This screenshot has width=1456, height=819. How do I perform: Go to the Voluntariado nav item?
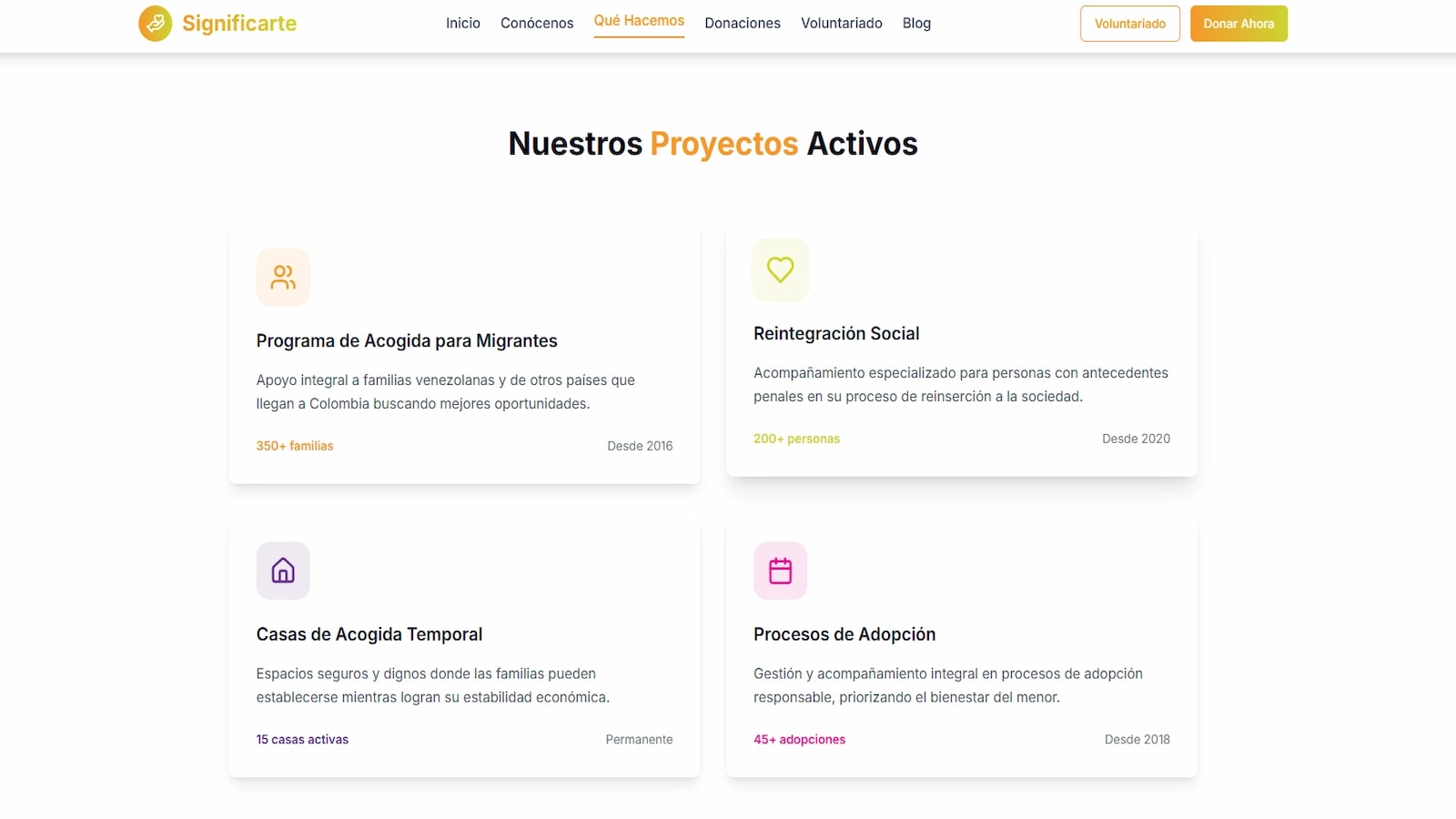click(841, 23)
